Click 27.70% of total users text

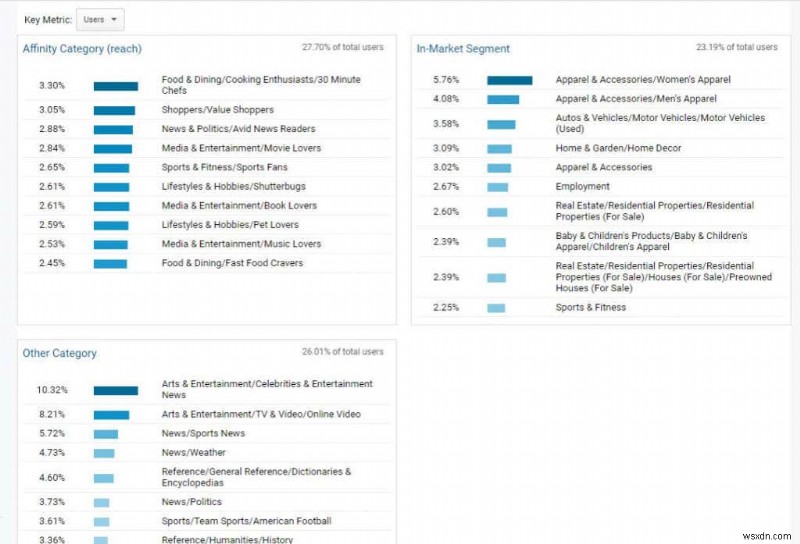coord(342,47)
